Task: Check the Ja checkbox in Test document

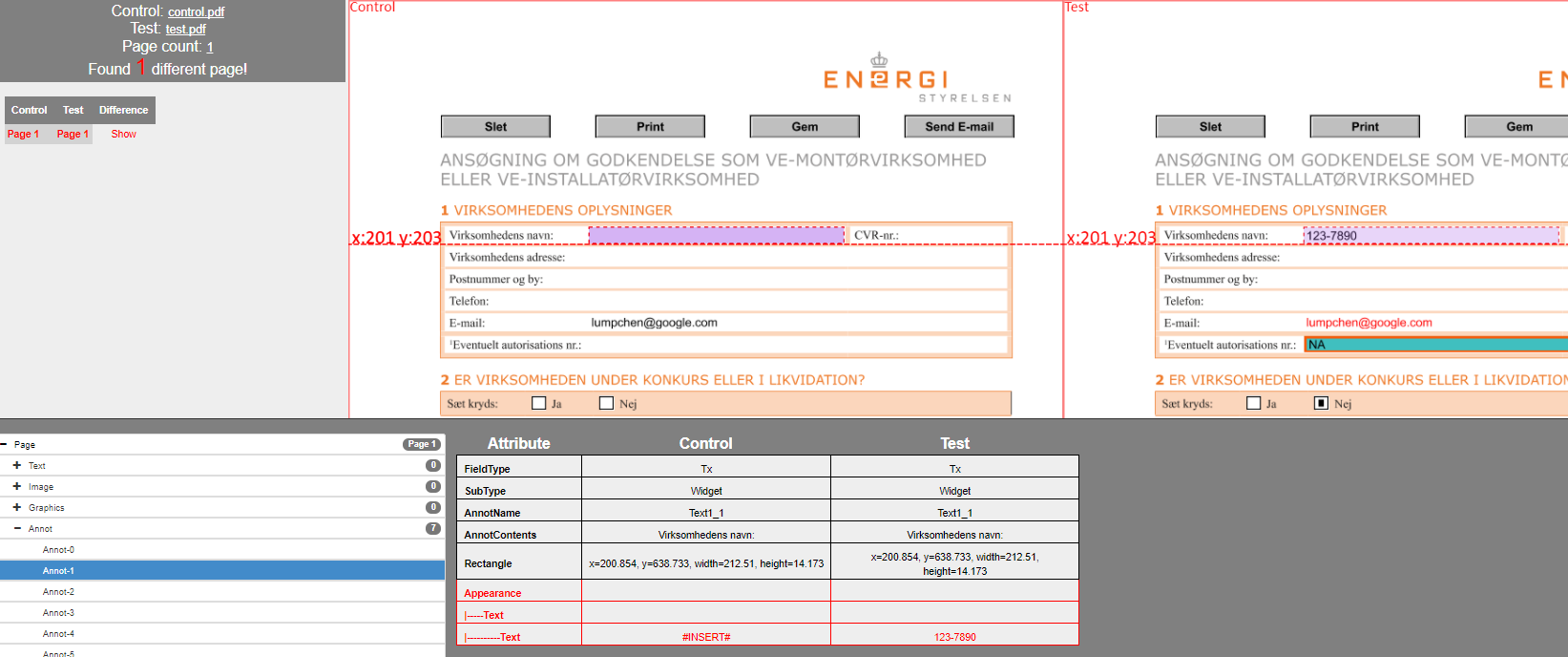Action: (x=1254, y=403)
